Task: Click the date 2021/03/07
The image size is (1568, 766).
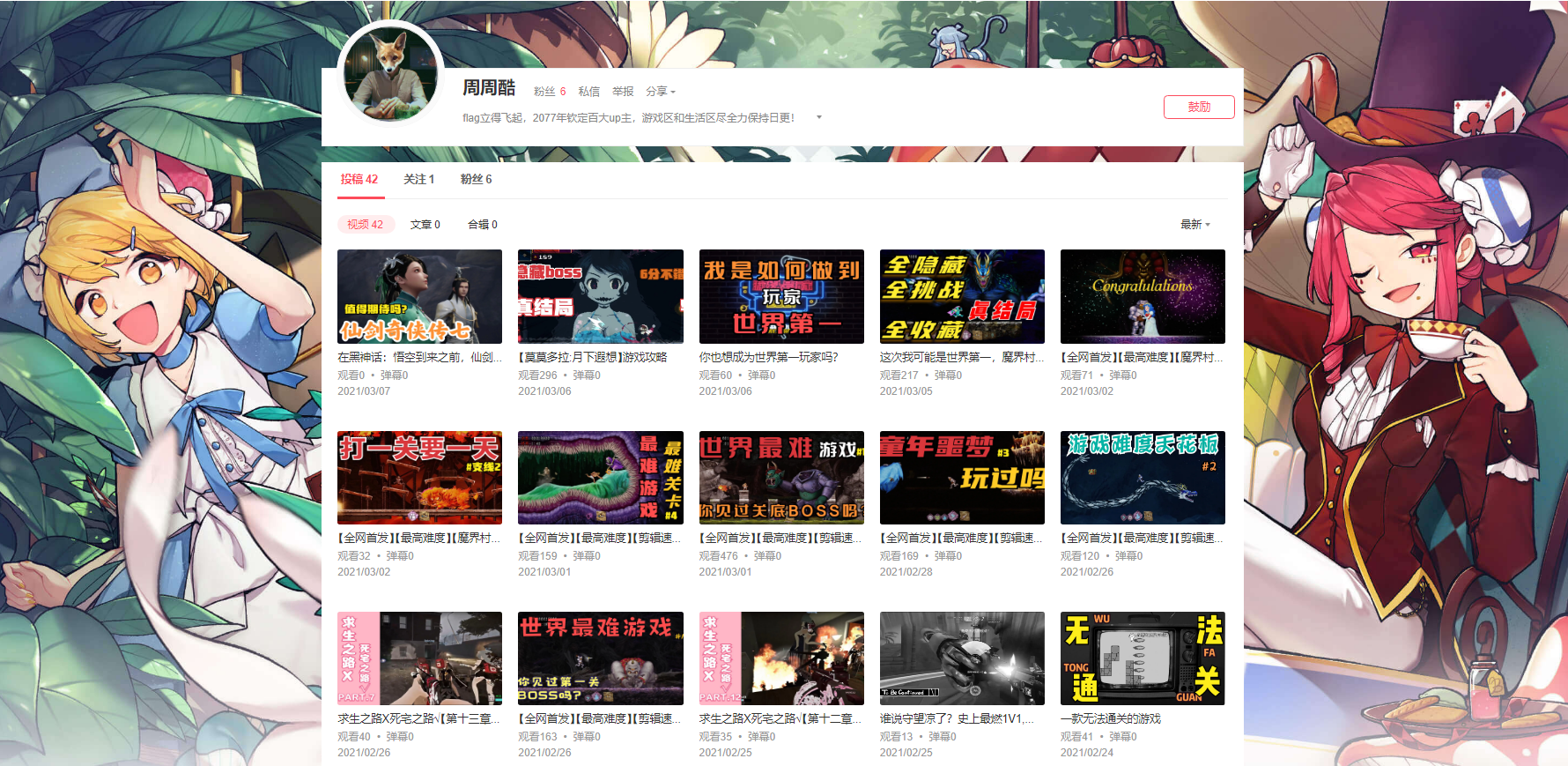Action: (364, 391)
